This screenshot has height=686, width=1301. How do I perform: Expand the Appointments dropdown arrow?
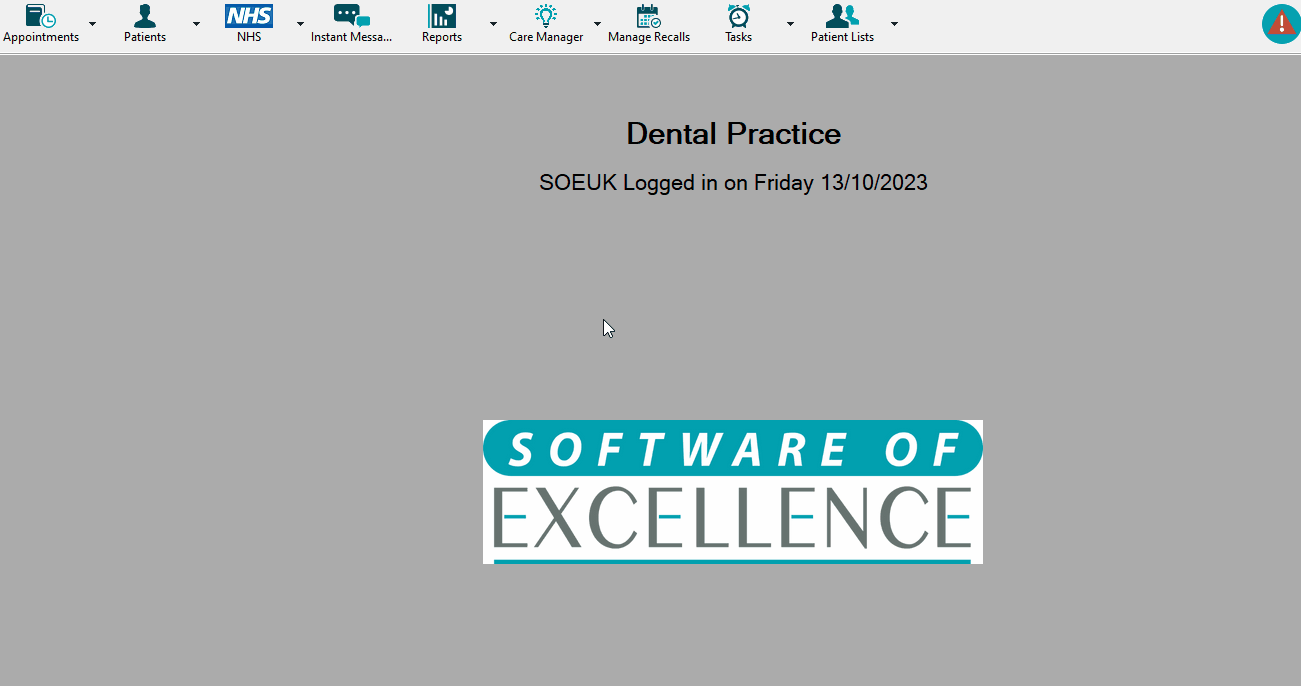[92, 23]
